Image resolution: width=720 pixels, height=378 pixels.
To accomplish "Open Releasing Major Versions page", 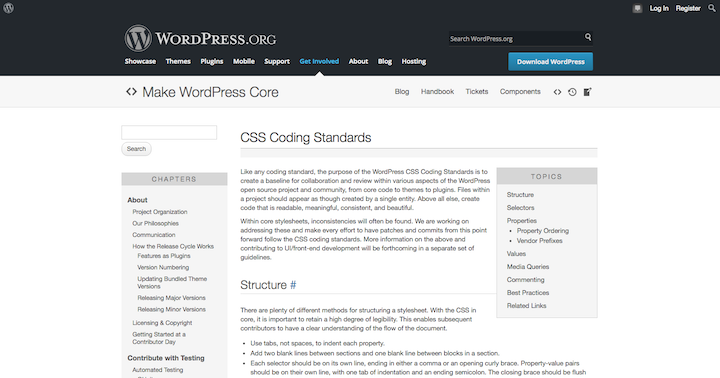I will [x=171, y=298].
